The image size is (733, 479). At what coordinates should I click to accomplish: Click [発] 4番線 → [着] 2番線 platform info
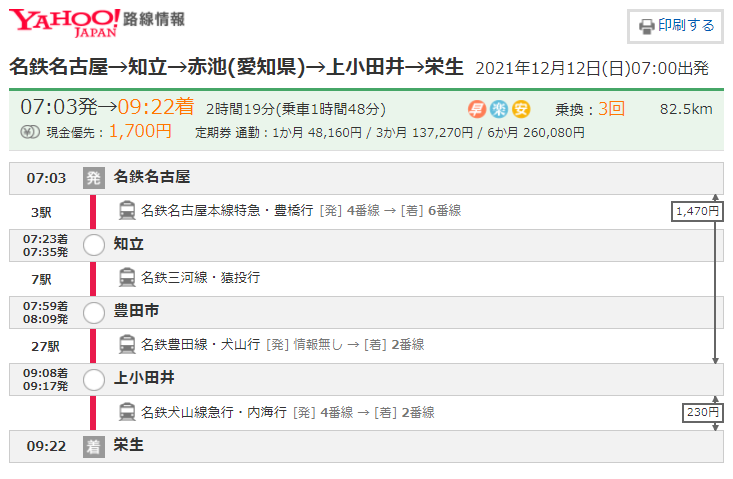(x=364, y=412)
